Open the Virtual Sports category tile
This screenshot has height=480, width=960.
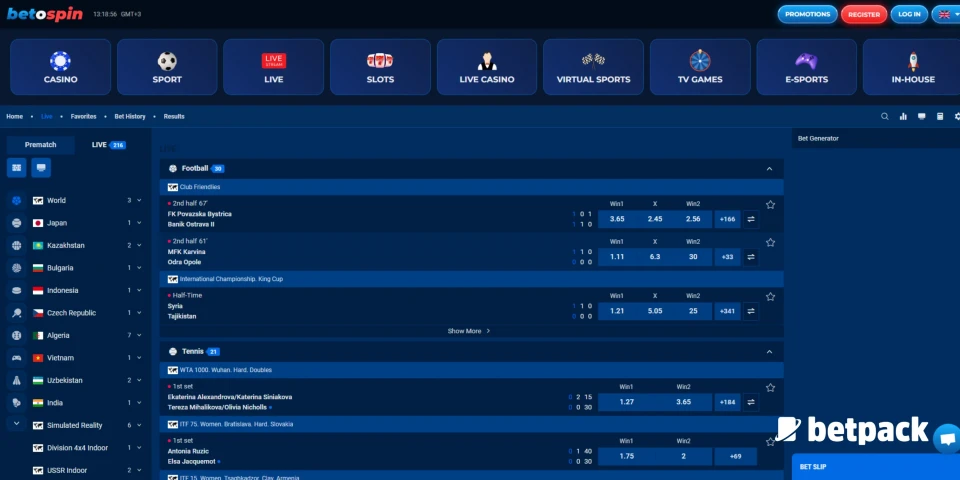click(593, 67)
